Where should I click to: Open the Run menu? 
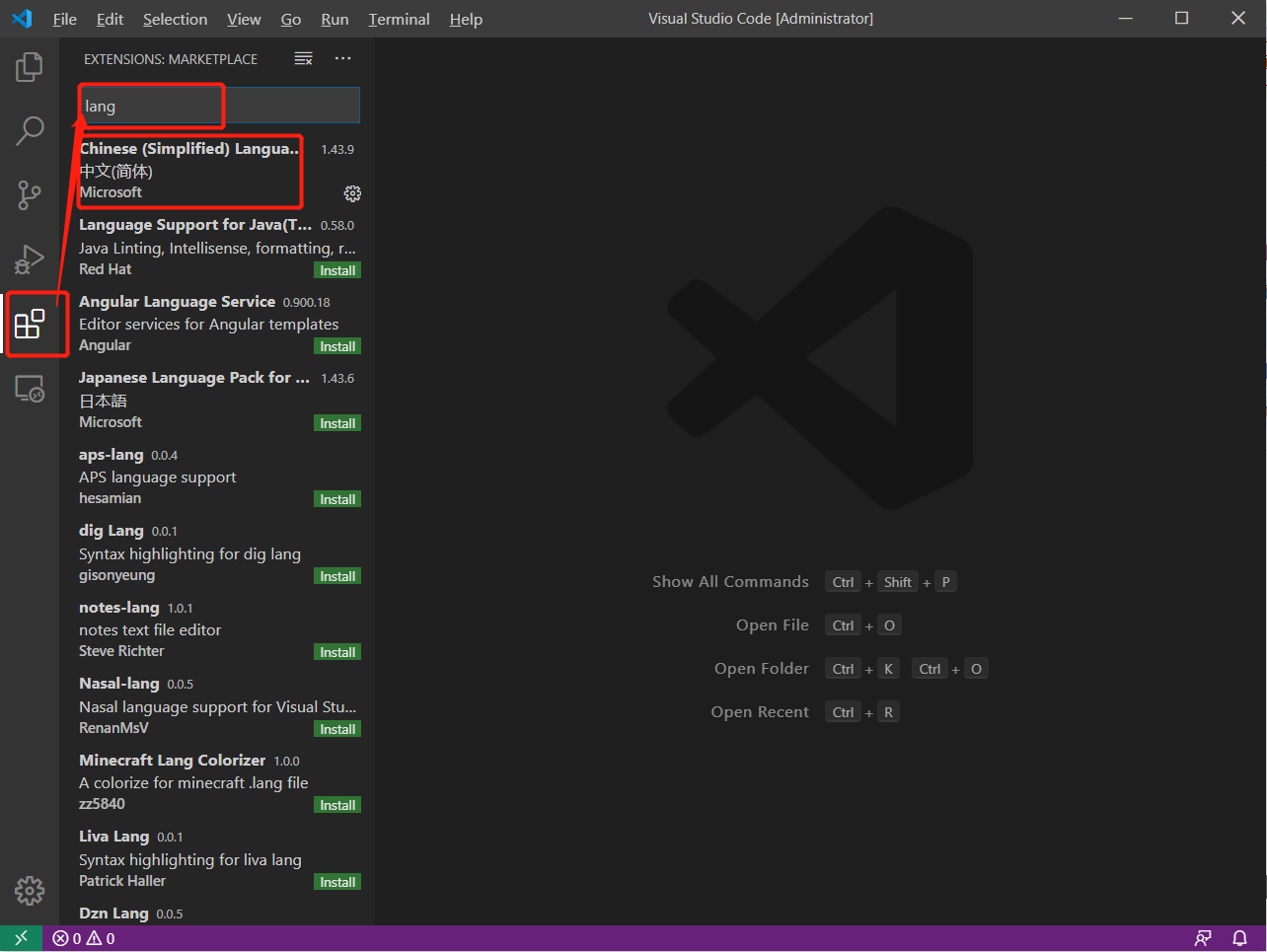pos(335,19)
